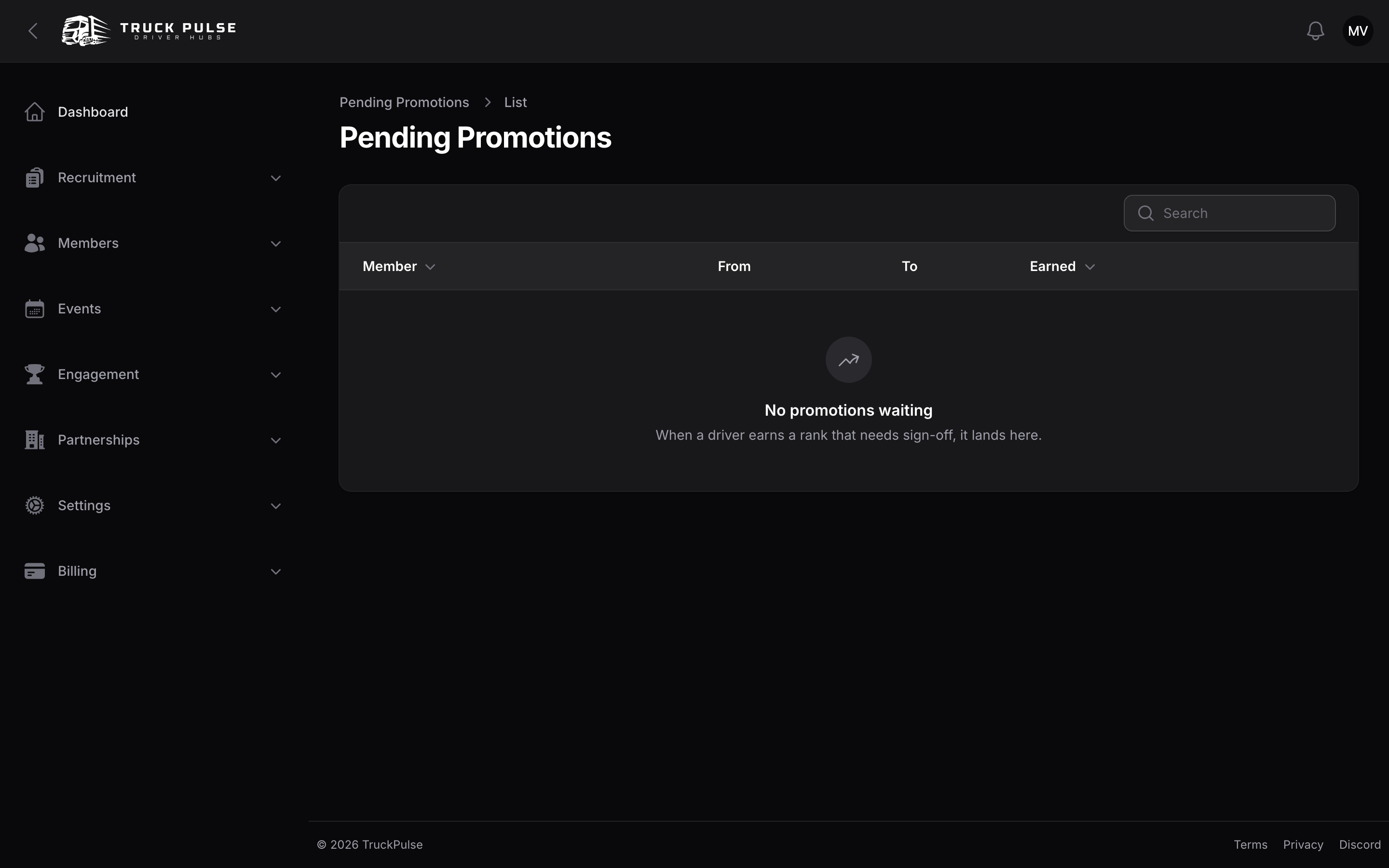Click the Events calendar icon
Screen dimensions: 1389x868
(x=34, y=309)
